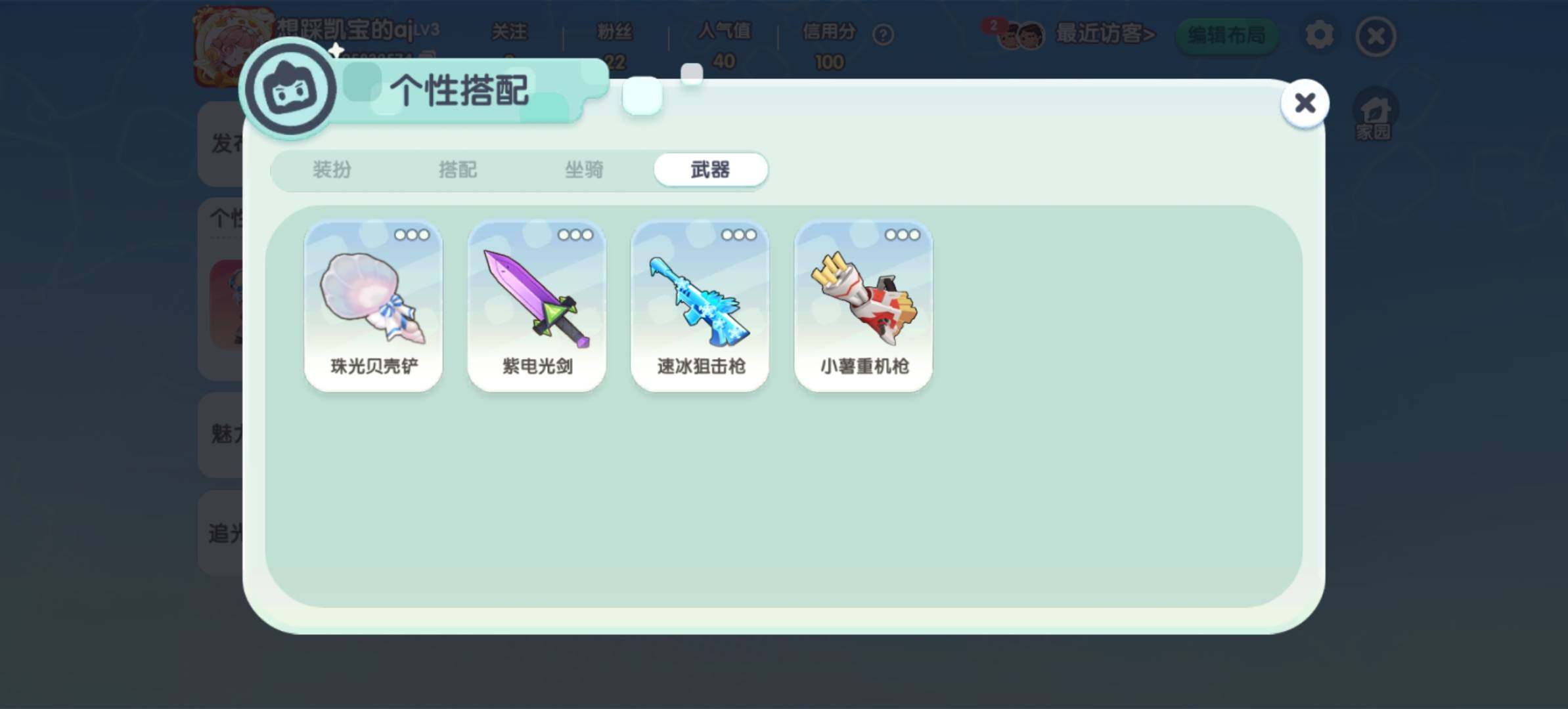The image size is (1568, 709).
Task: Switch to the 坐骑 tab
Action: pos(584,170)
